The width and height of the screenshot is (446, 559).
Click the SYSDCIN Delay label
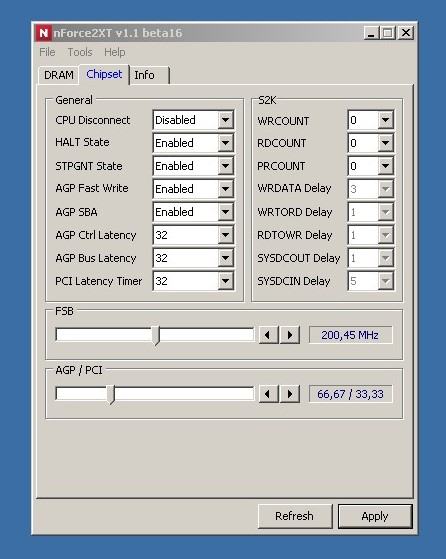click(x=293, y=281)
